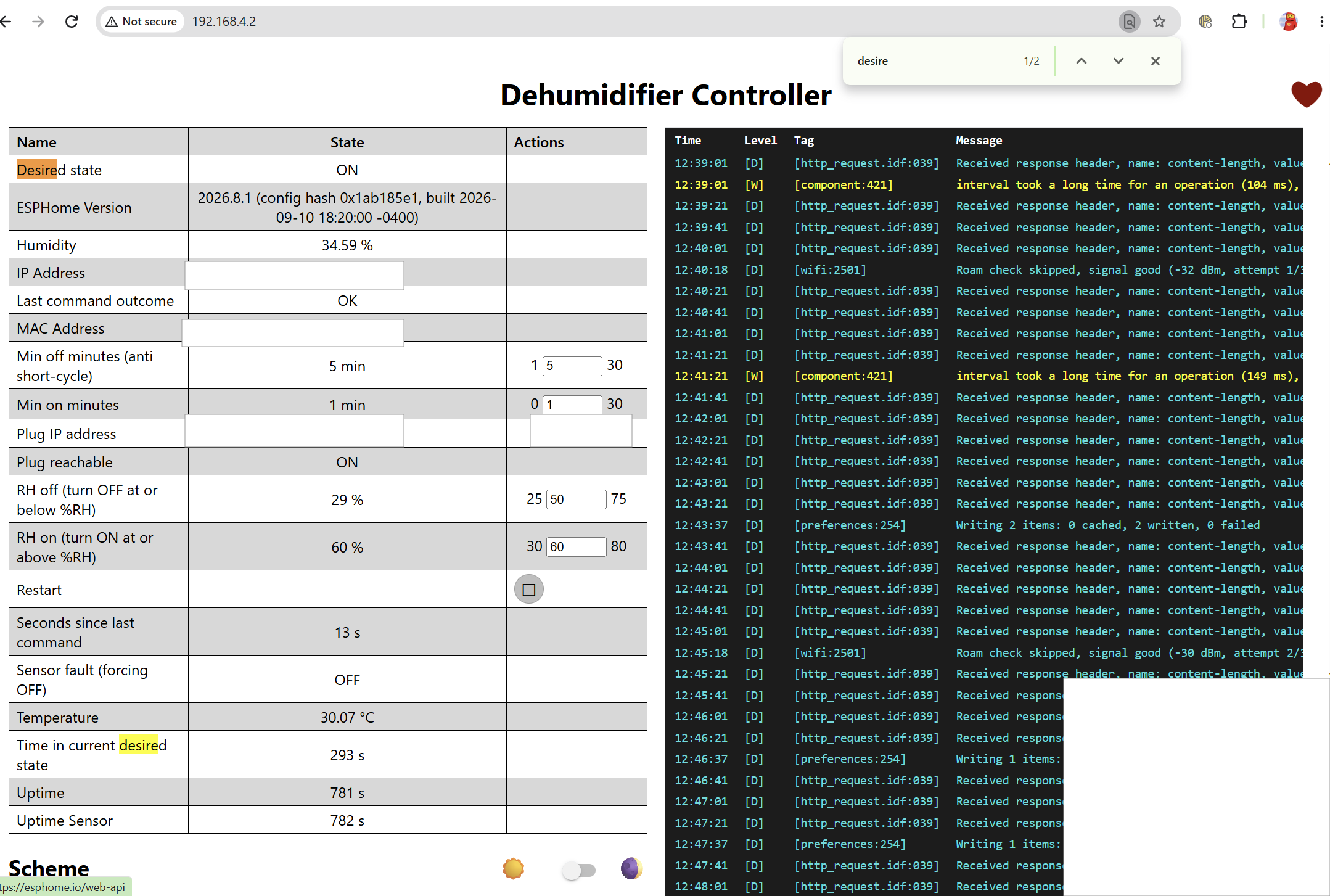
Task: Click the Temperature value 30.07 °C
Action: click(x=347, y=717)
